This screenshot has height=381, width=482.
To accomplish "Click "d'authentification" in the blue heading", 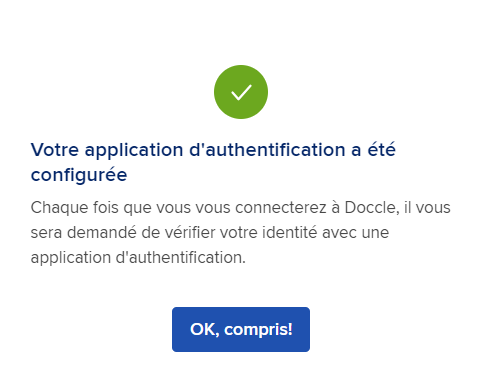I will pos(267,150).
